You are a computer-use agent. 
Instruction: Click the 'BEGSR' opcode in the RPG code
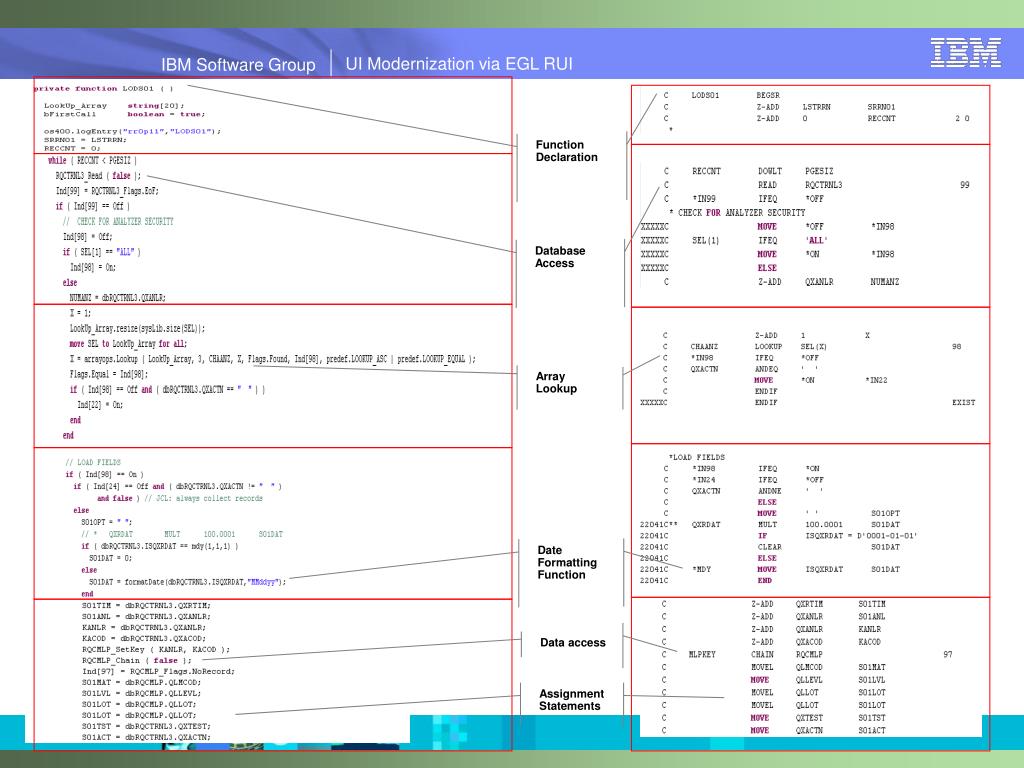[x=768, y=95]
